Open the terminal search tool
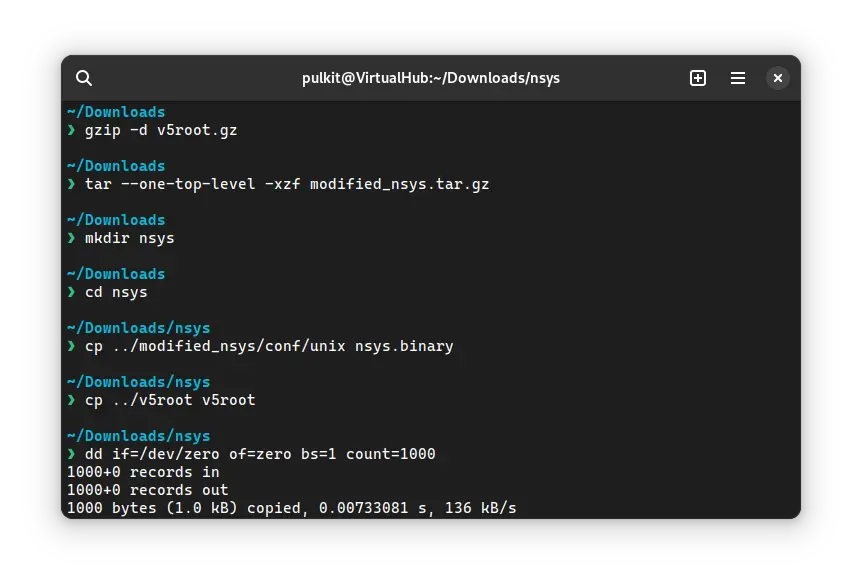This screenshot has width=862, height=586. (84, 77)
